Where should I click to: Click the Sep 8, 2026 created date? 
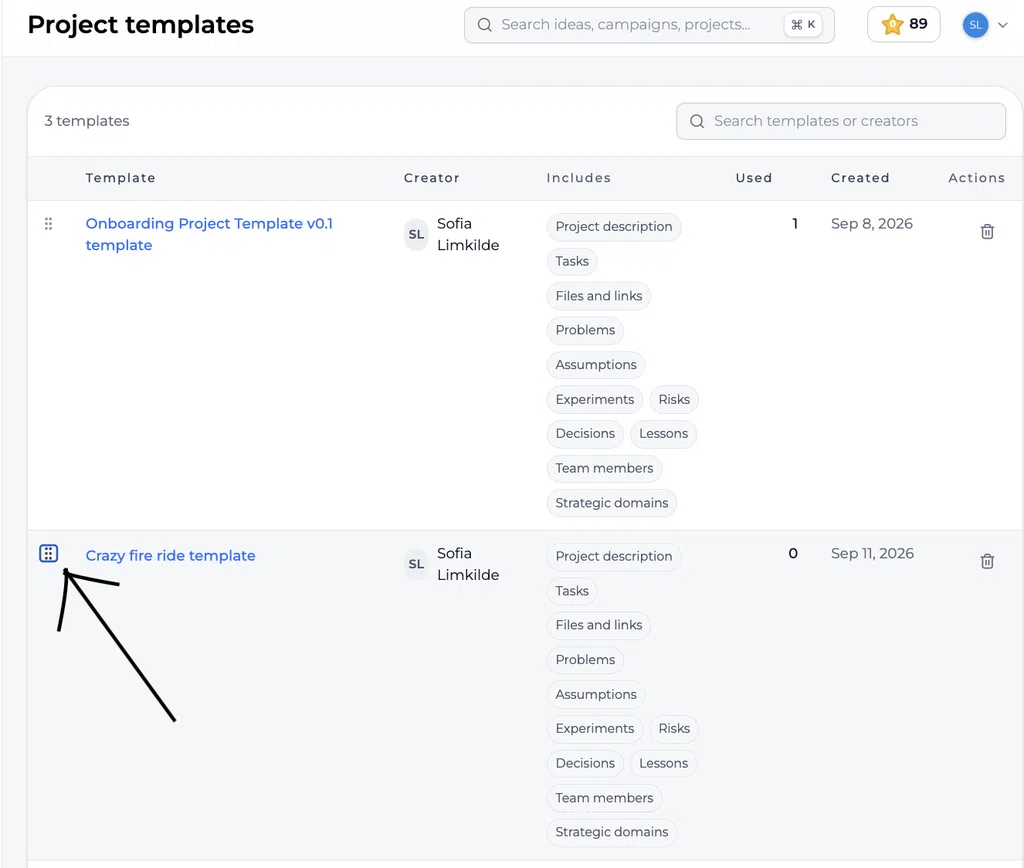coord(872,224)
